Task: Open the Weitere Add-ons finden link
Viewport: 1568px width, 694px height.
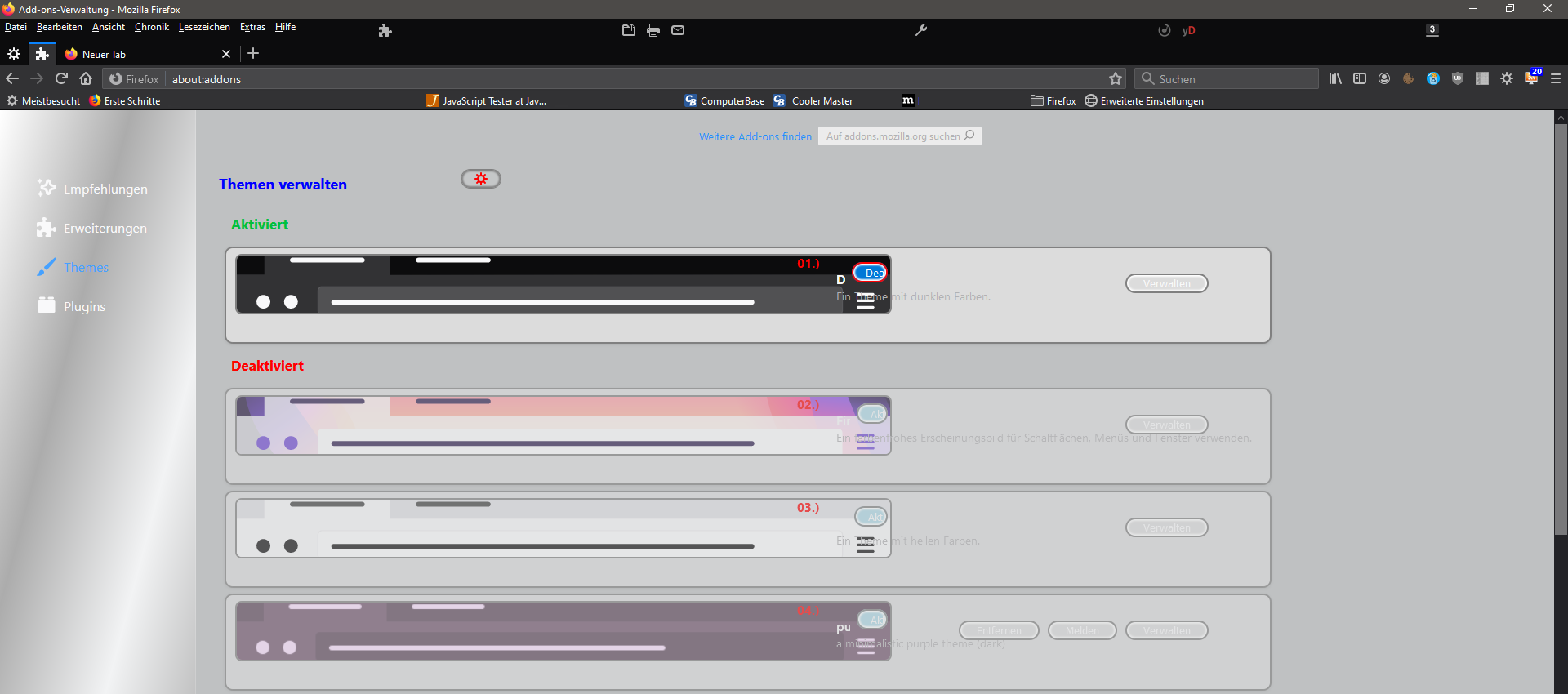Action: tap(755, 136)
